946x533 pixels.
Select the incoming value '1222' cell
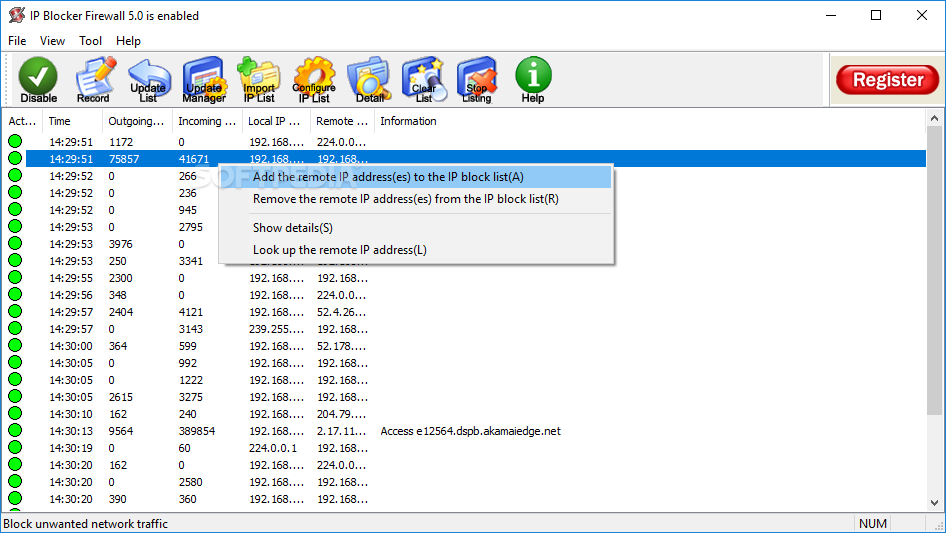pyautogui.click(x=191, y=380)
